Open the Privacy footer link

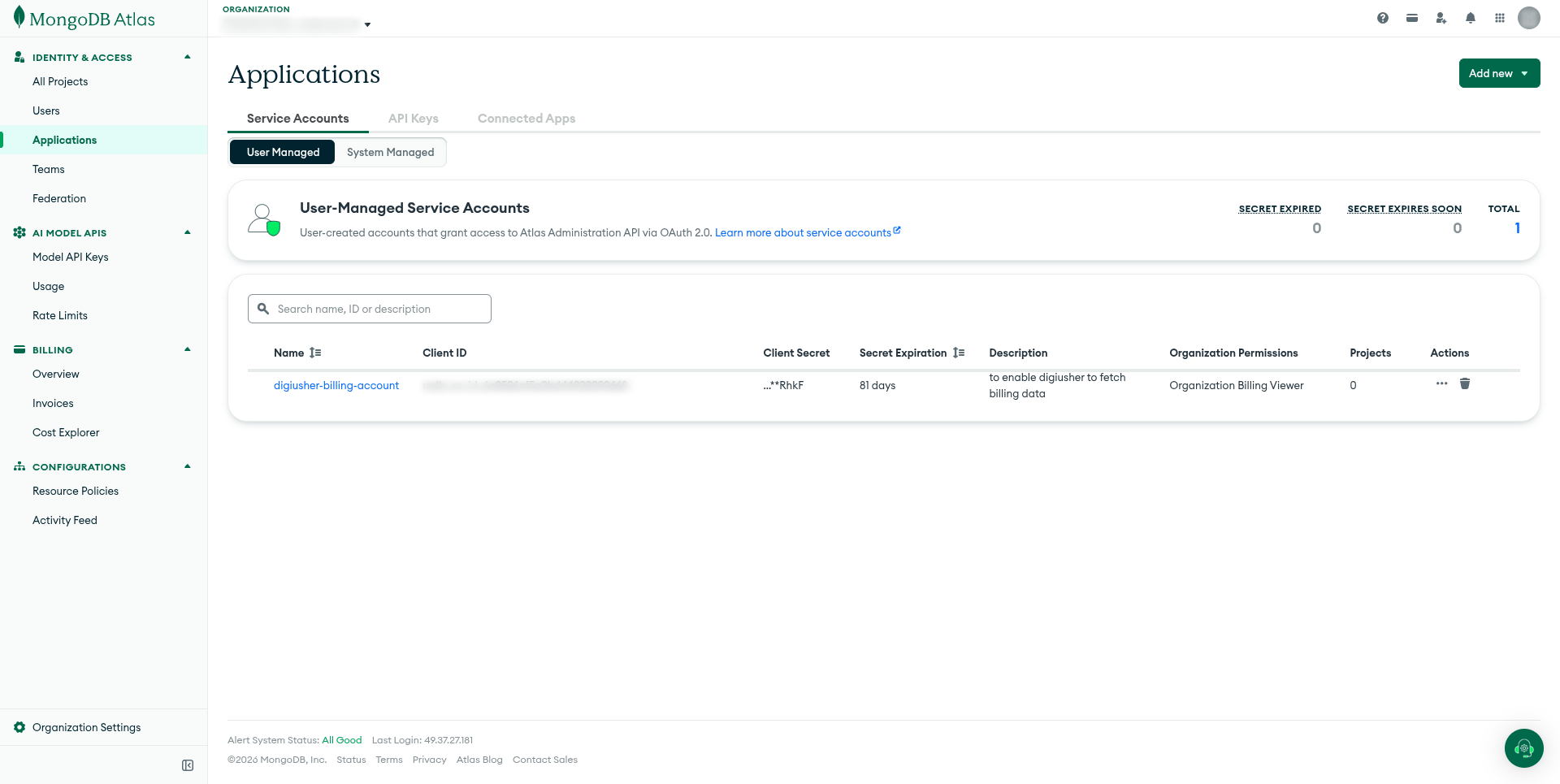(x=430, y=760)
